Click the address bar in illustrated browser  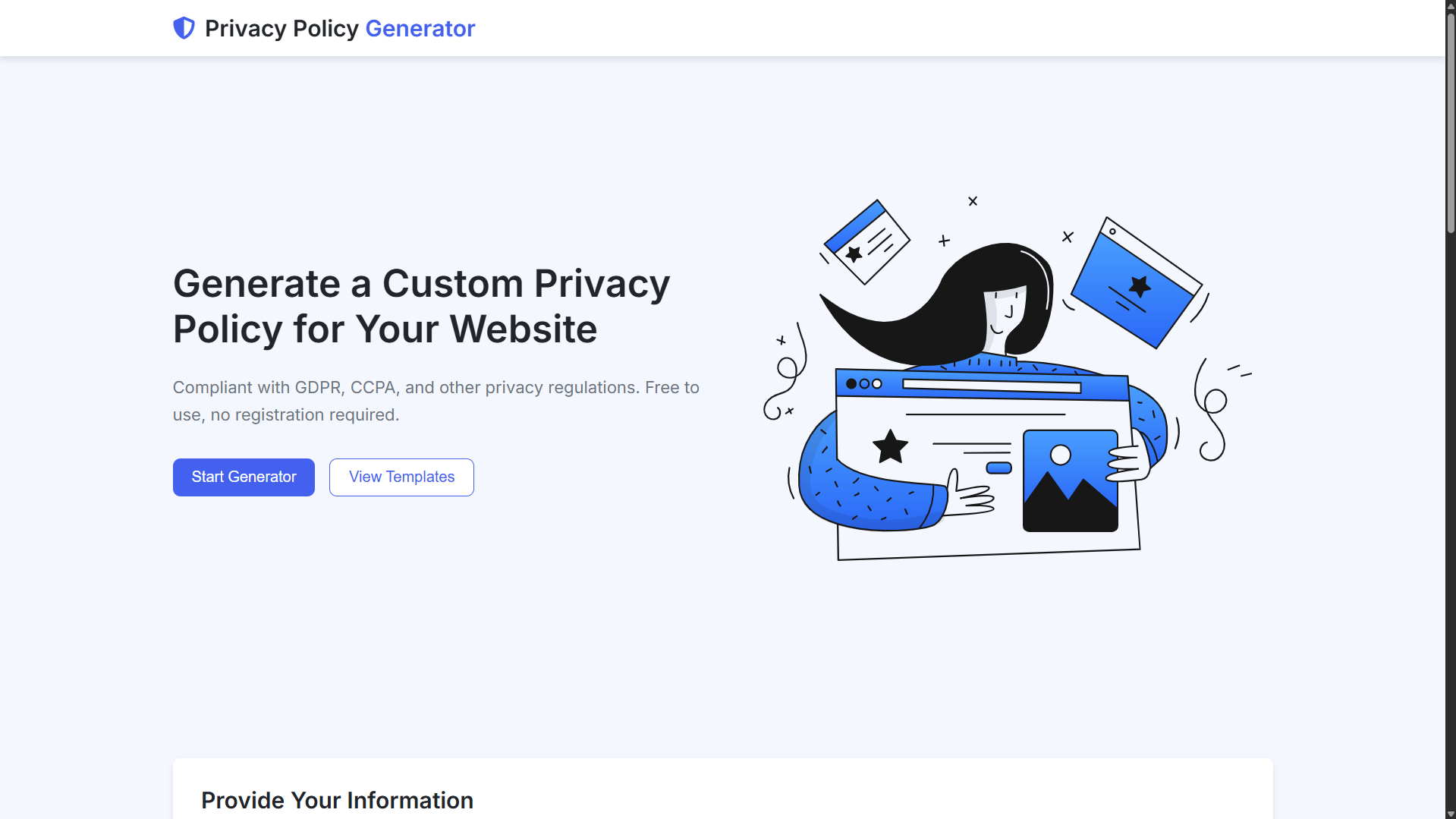992,386
